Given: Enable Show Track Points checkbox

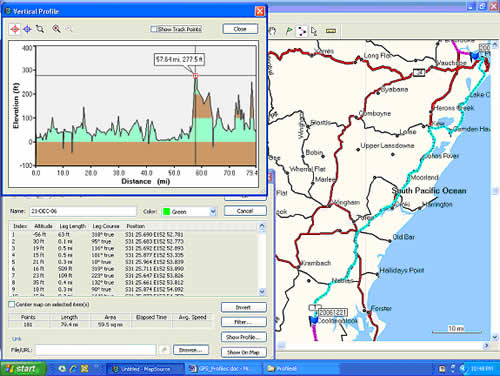Looking at the screenshot, I should [x=154, y=29].
